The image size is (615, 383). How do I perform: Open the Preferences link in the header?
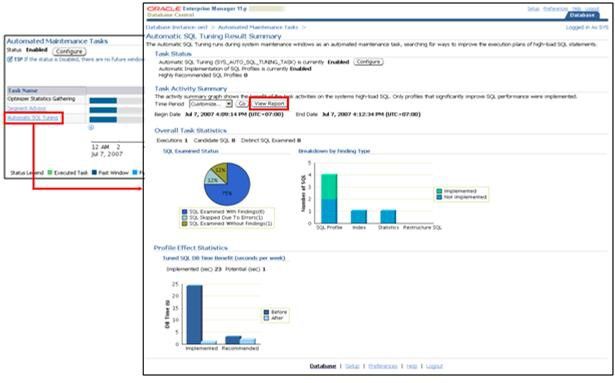coord(555,9)
